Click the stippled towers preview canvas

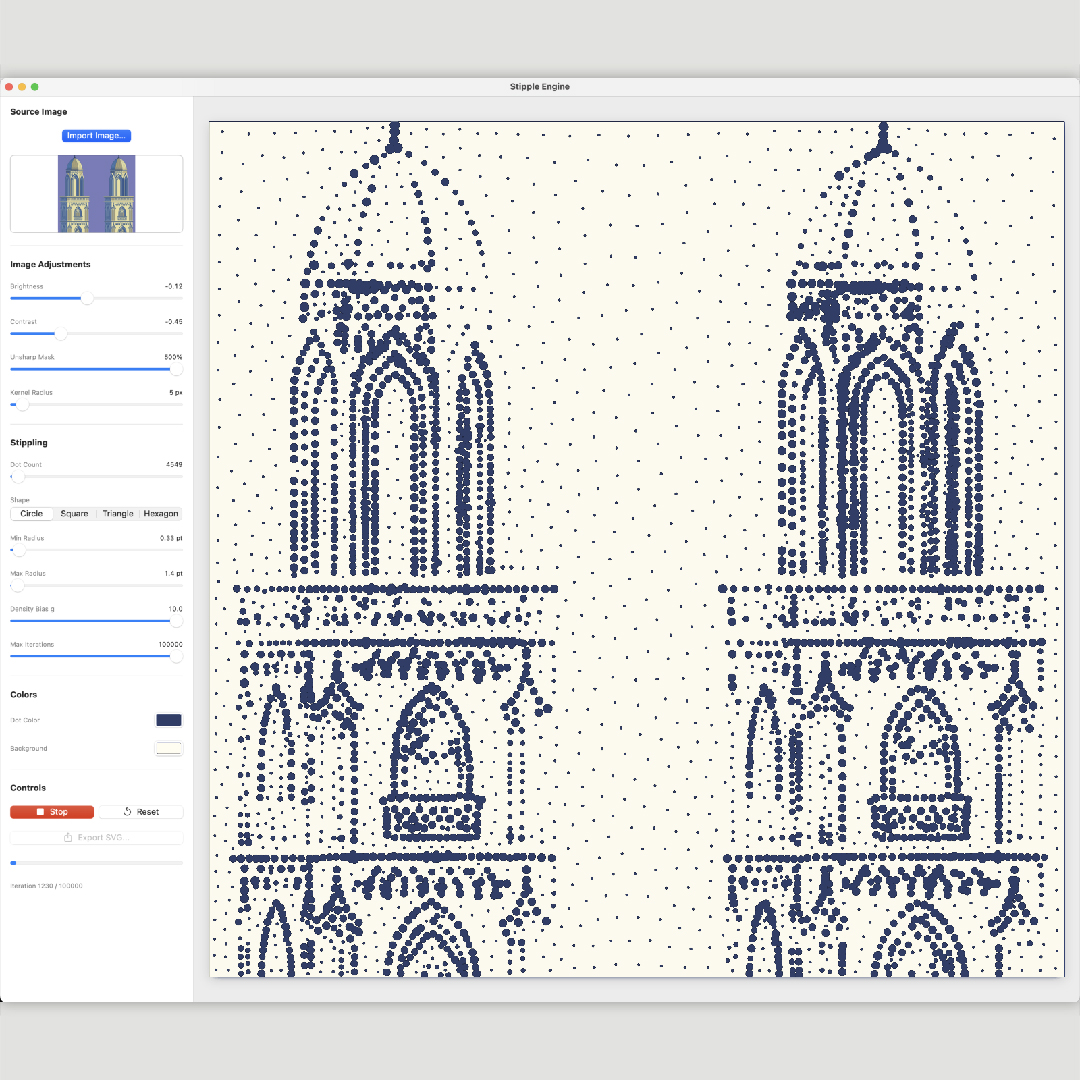coord(637,550)
